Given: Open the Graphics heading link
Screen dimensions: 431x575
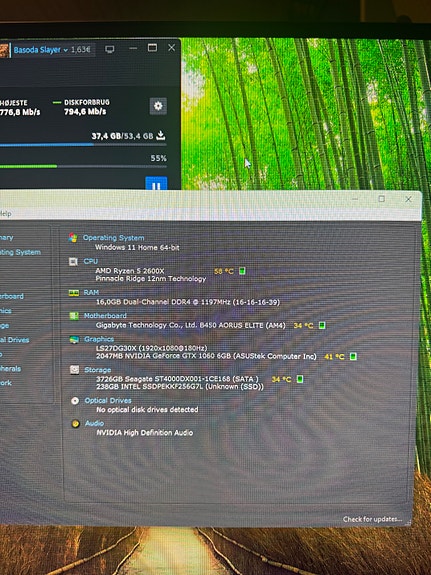Looking at the screenshot, I should tap(99, 339).
